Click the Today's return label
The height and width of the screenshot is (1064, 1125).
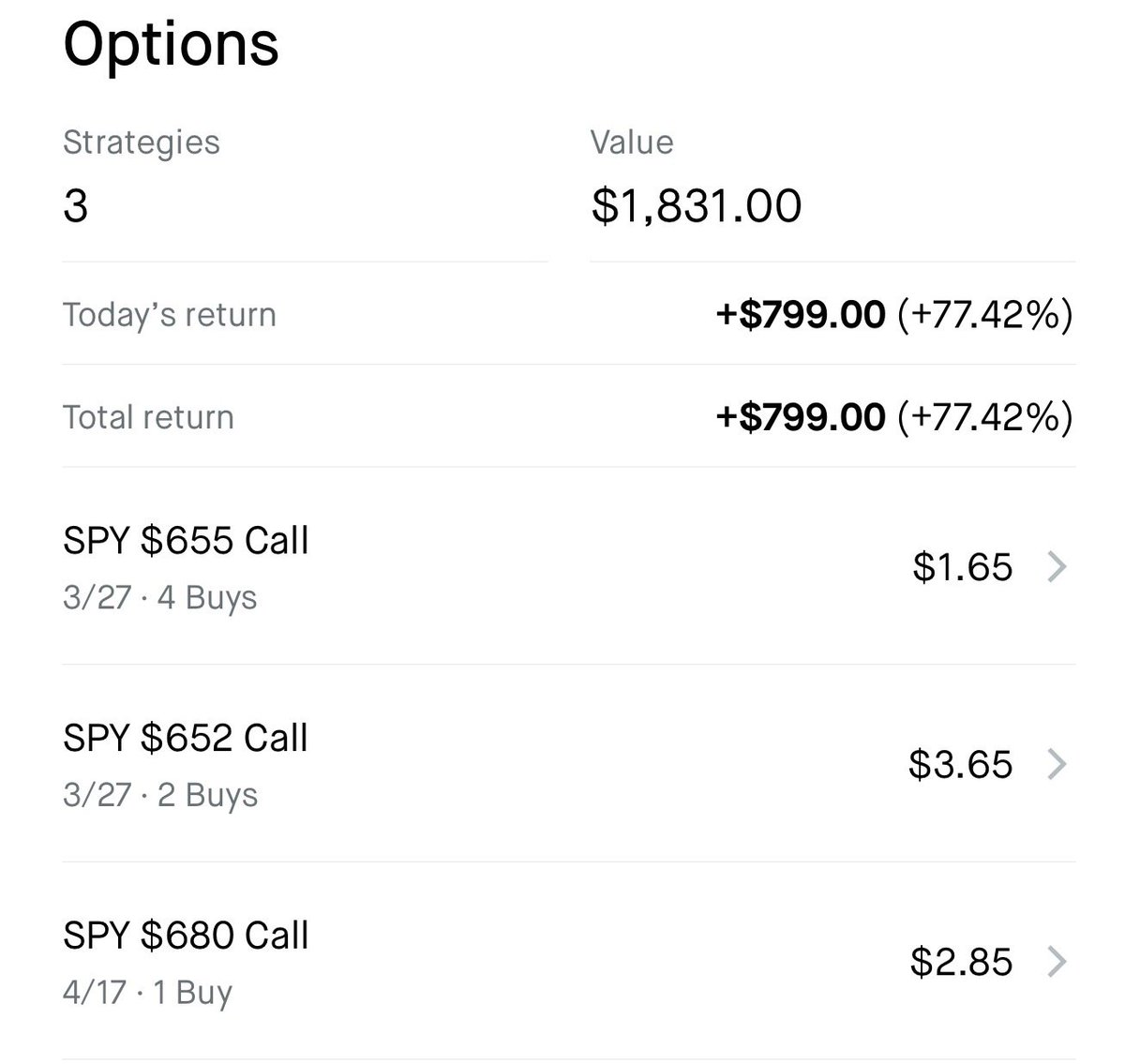click(170, 314)
